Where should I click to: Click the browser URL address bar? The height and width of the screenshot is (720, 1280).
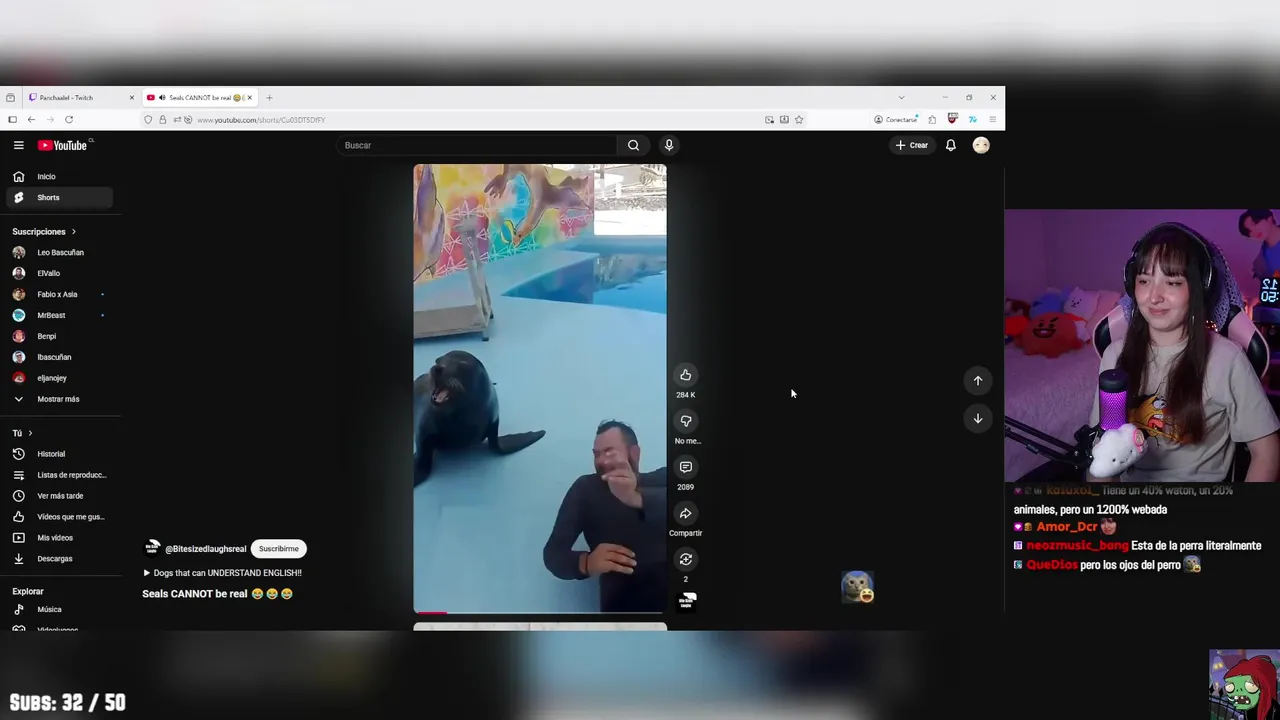(x=470, y=119)
